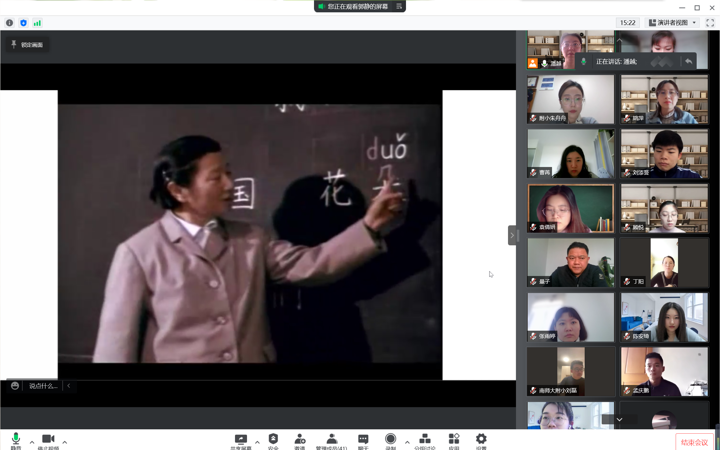The image size is (720, 450).
Task: Check network quality green bars icon
Action: click(37, 22)
